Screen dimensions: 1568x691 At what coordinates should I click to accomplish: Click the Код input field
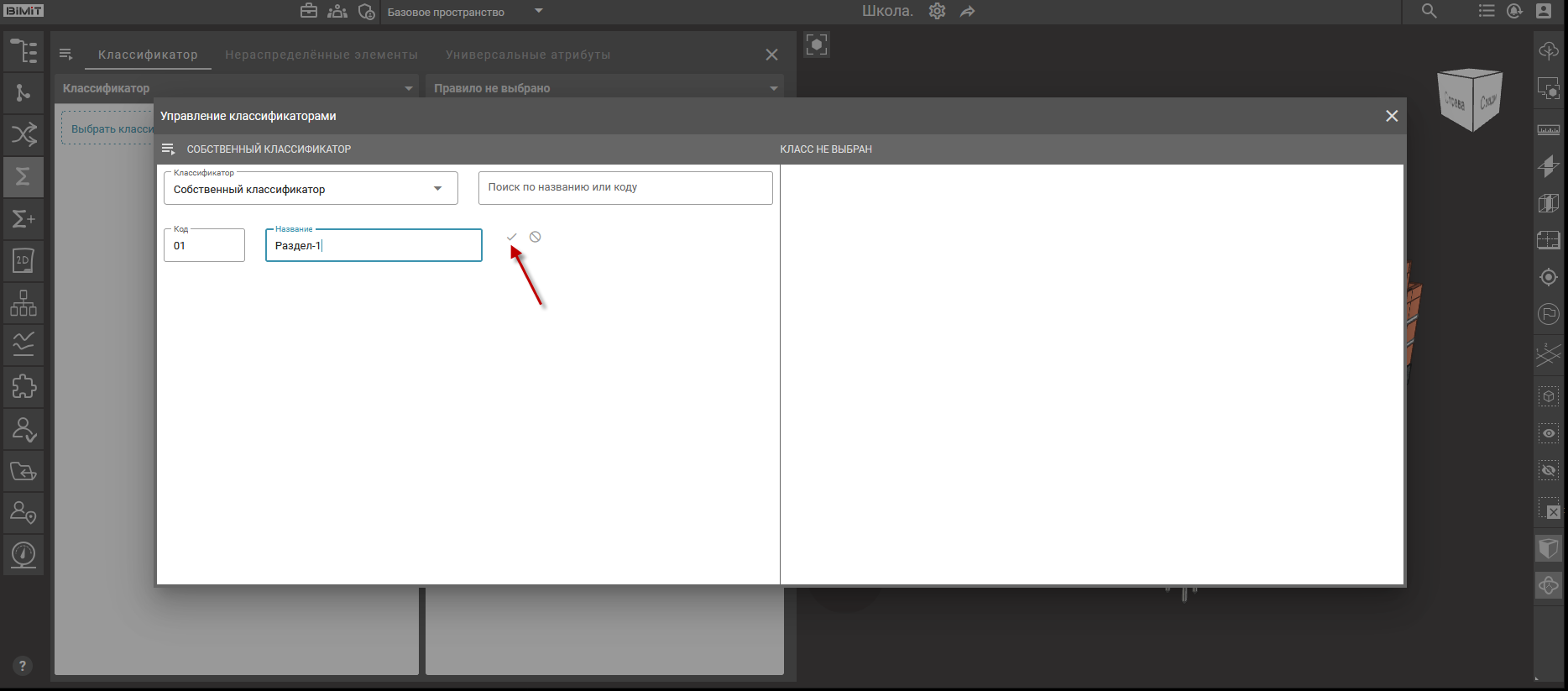pos(204,246)
